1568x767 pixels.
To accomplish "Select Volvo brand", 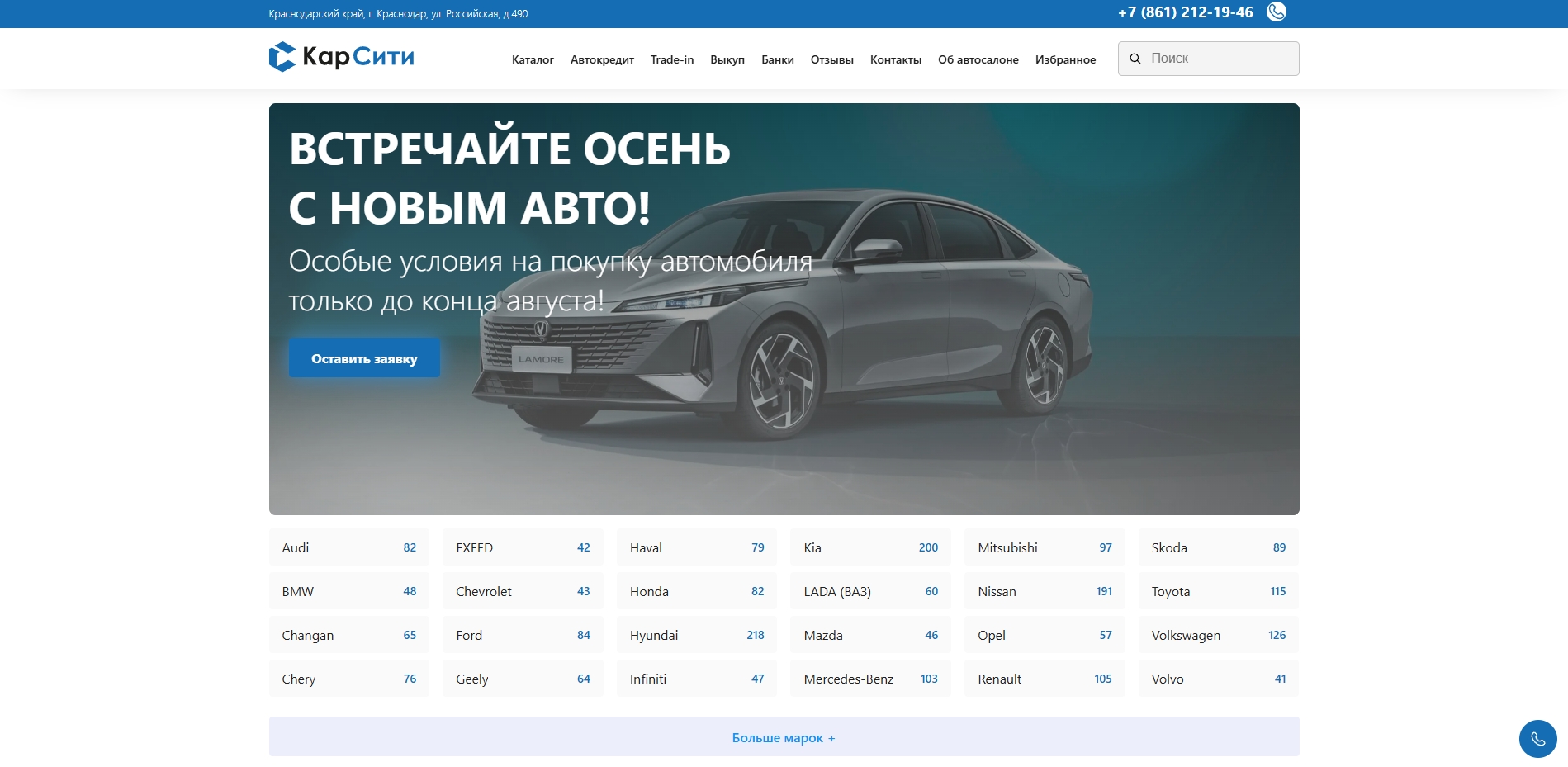I will click(1219, 679).
